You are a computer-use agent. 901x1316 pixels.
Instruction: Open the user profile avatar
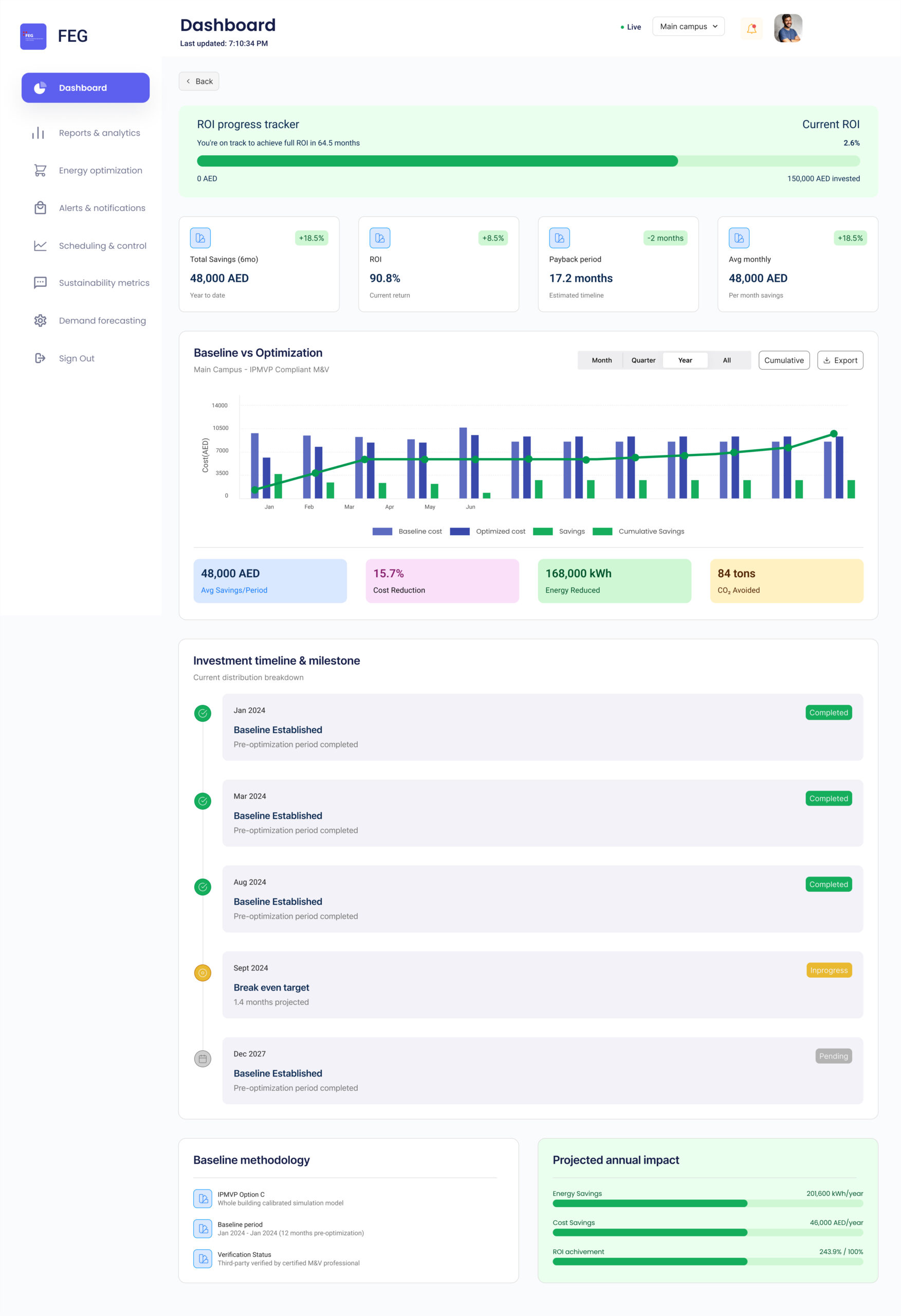tap(788, 28)
